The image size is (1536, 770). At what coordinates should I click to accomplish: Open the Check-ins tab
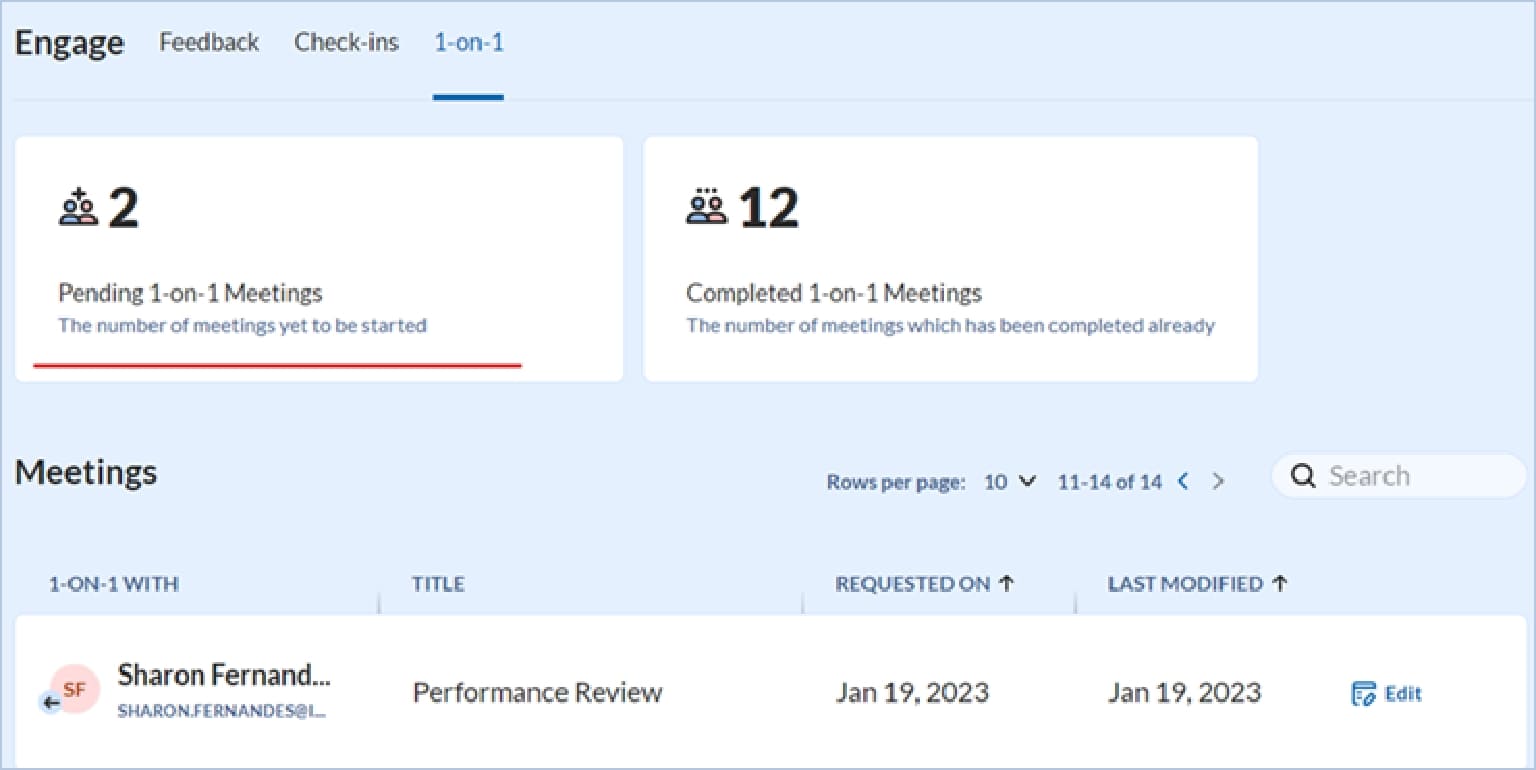click(346, 43)
